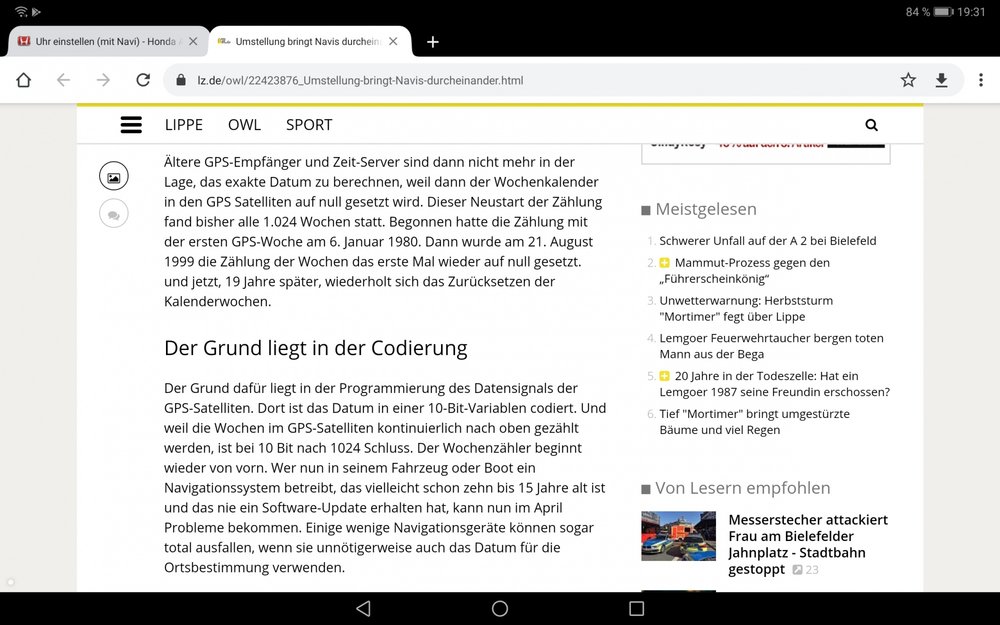Open the hamburger menu on site header
1000x625 pixels.
pyautogui.click(x=131, y=125)
